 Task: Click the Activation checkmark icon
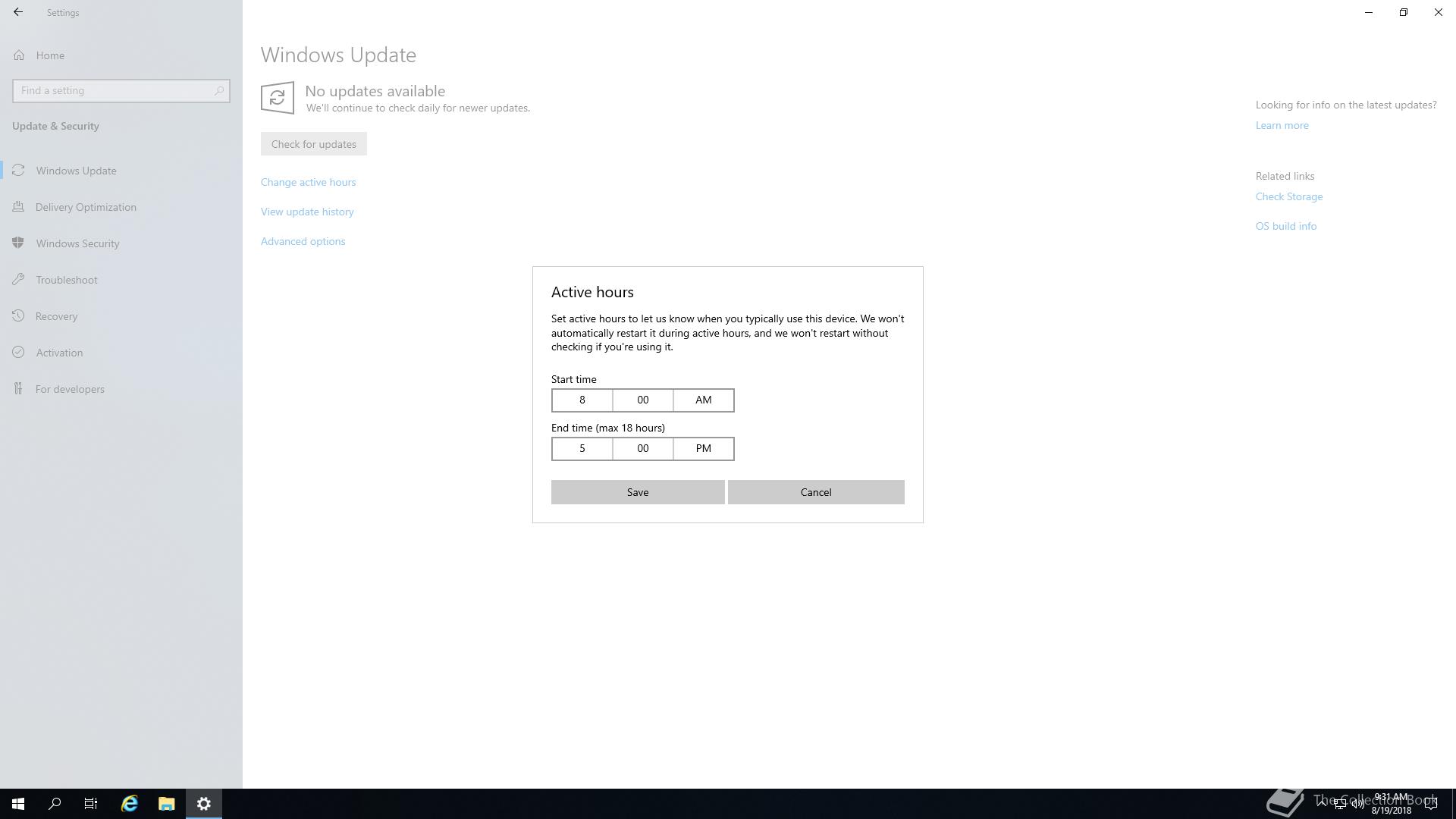[x=19, y=352]
